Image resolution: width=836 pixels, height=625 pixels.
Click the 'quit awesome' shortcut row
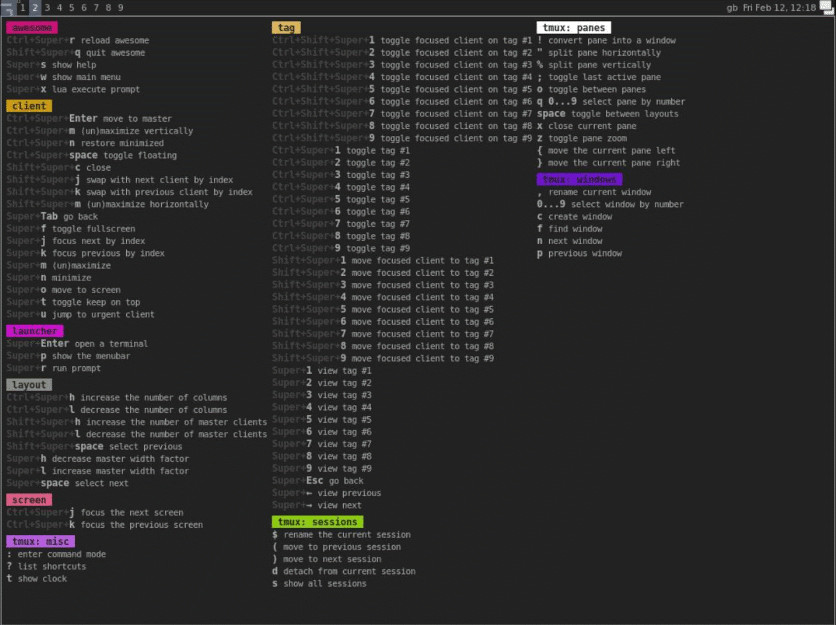tap(76, 53)
